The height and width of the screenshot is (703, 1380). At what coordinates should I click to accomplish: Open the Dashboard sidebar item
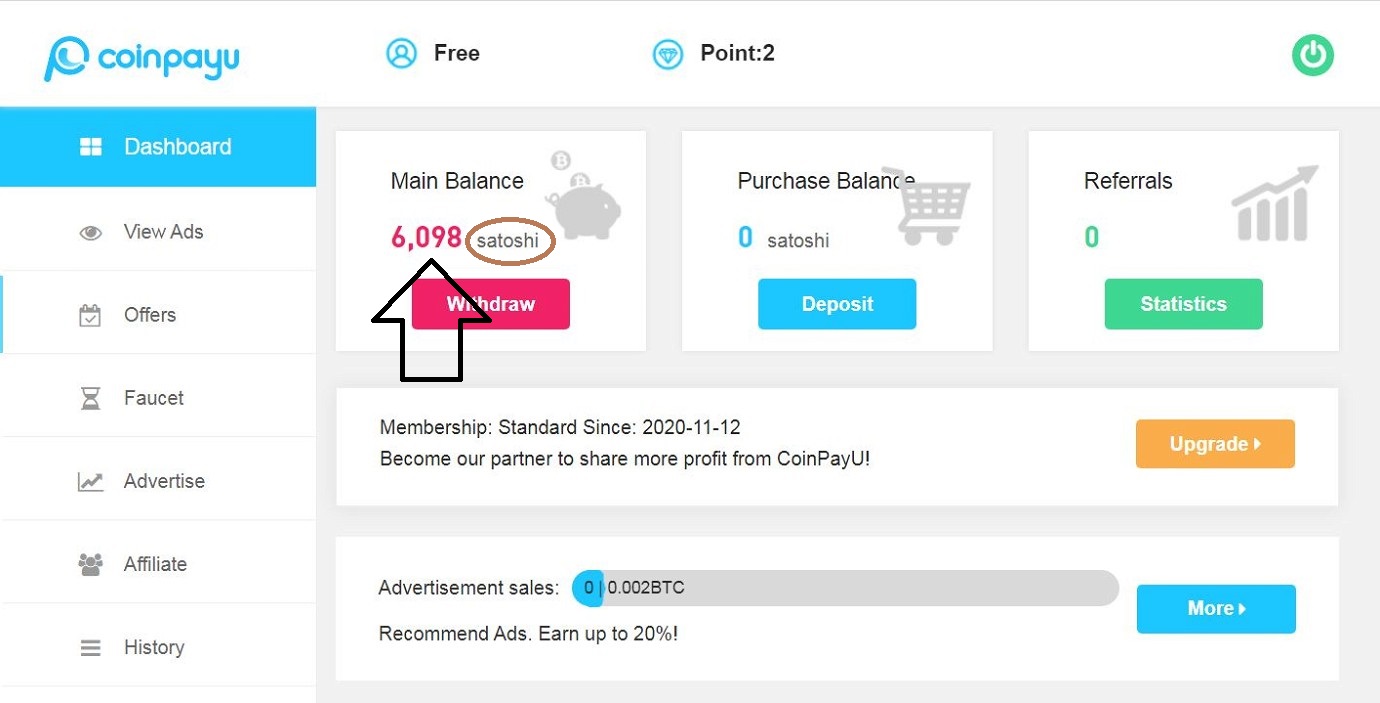point(158,147)
